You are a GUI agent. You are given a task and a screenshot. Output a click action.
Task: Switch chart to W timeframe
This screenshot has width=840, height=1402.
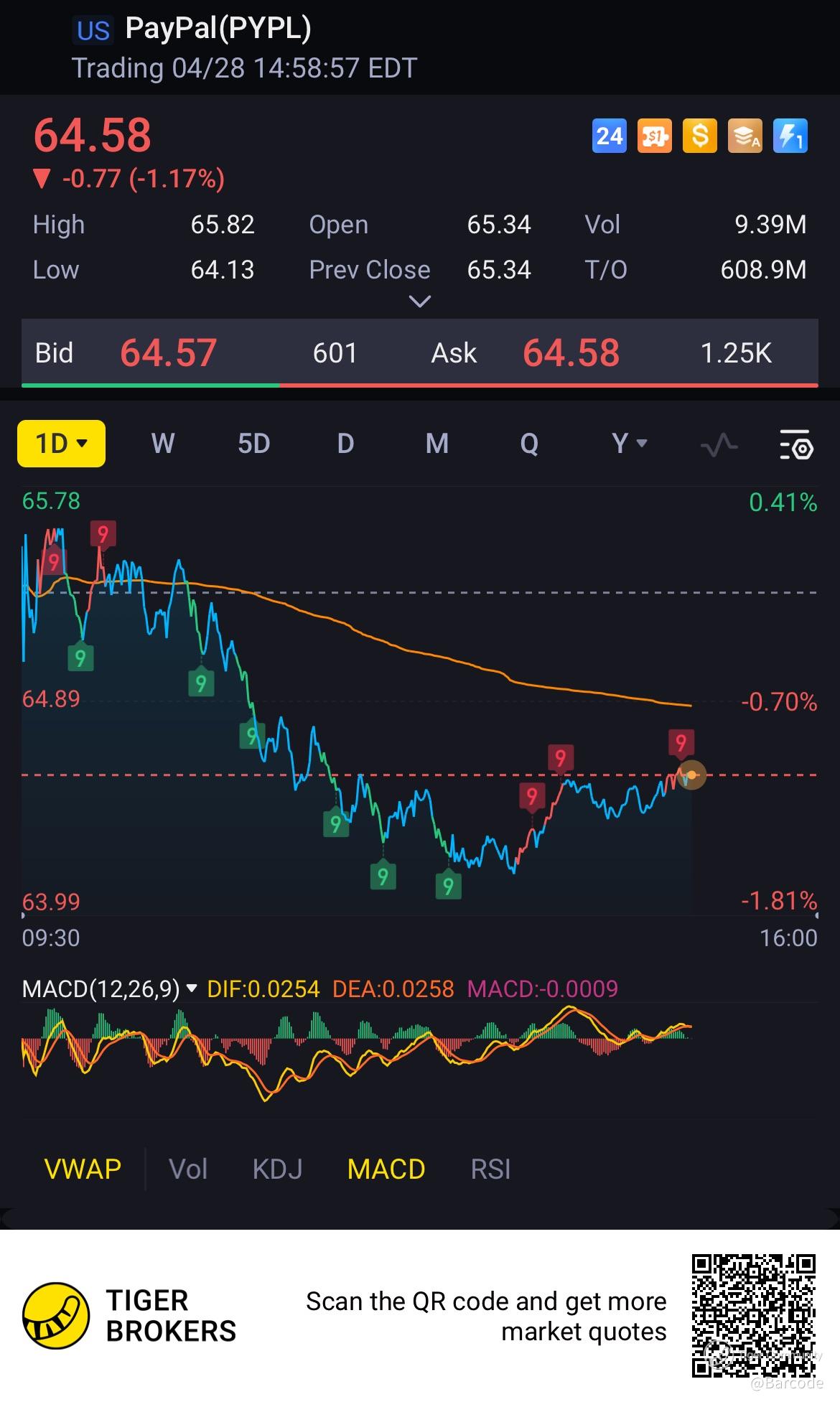[x=163, y=444]
